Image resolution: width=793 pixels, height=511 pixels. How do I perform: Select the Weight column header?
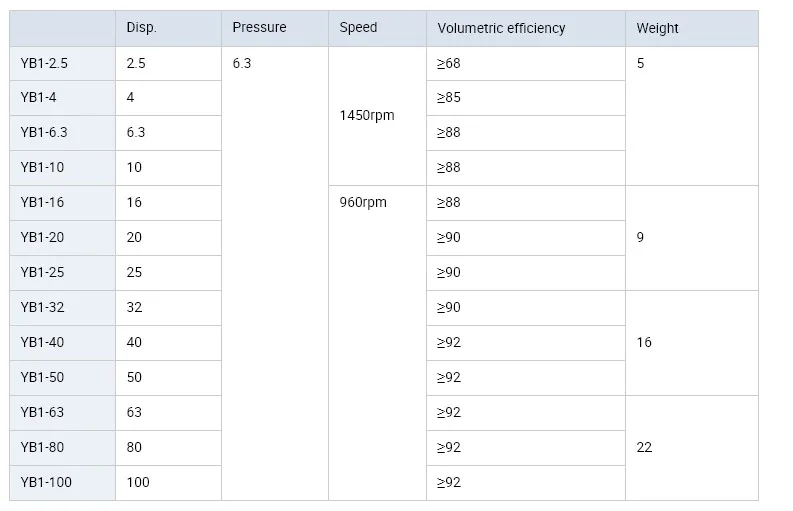pos(657,28)
